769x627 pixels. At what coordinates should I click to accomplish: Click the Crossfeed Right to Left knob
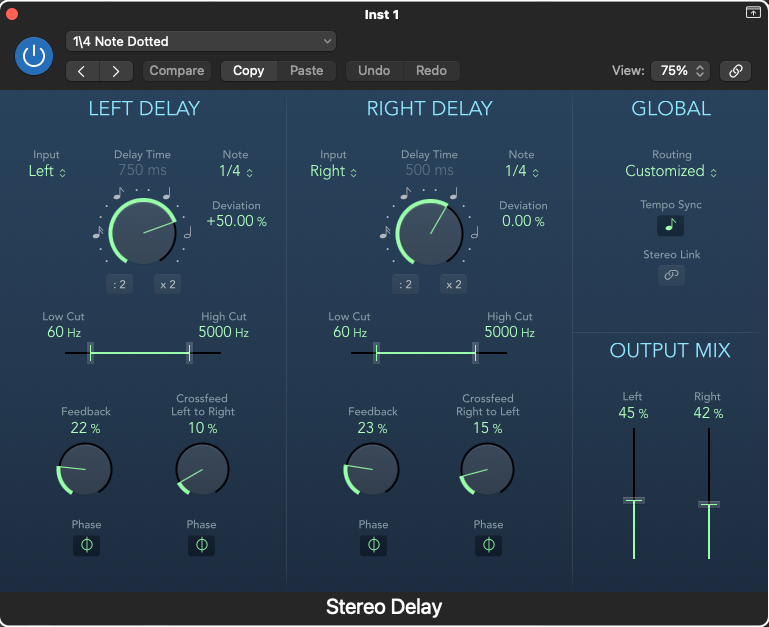click(487, 469)
